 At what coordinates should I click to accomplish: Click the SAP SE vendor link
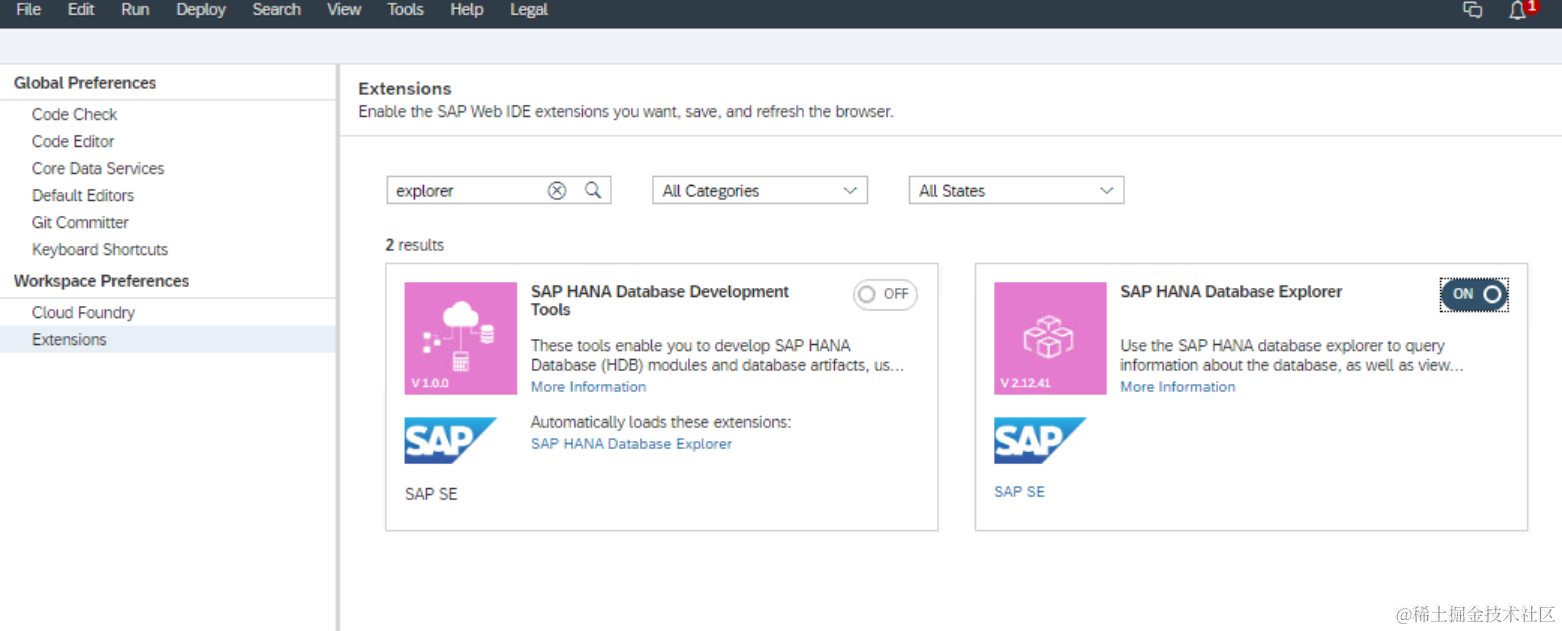tap(1019, 492)
